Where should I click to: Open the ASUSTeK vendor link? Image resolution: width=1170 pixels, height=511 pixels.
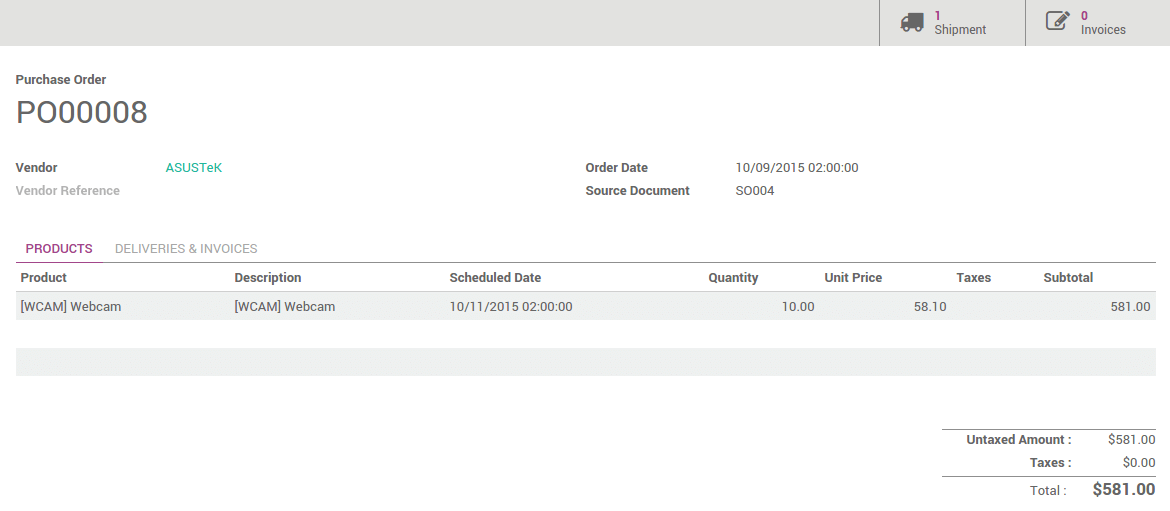[194, 168]
